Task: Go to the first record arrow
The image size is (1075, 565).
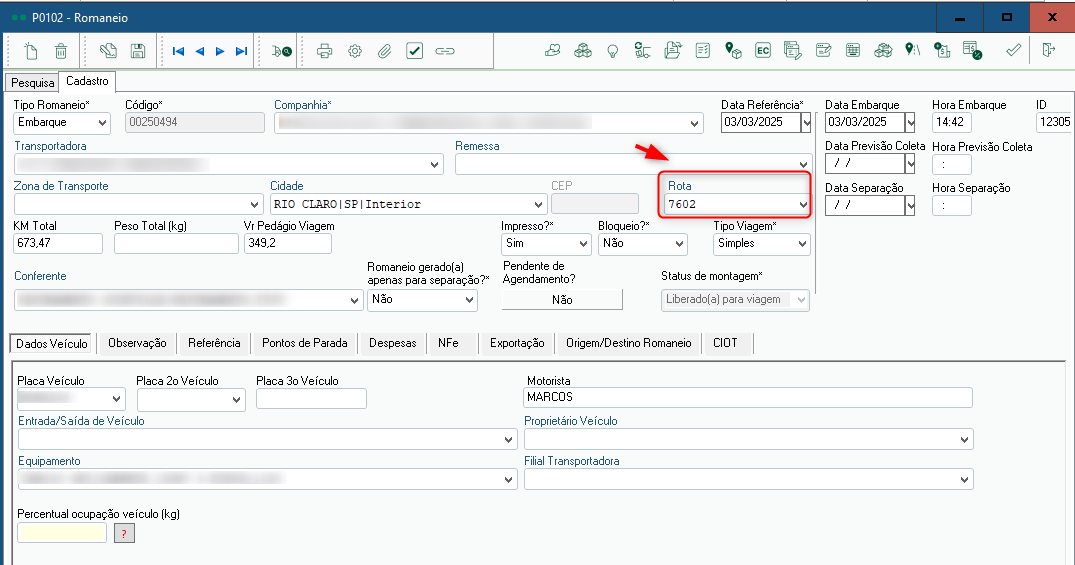Action: (178, 51)
